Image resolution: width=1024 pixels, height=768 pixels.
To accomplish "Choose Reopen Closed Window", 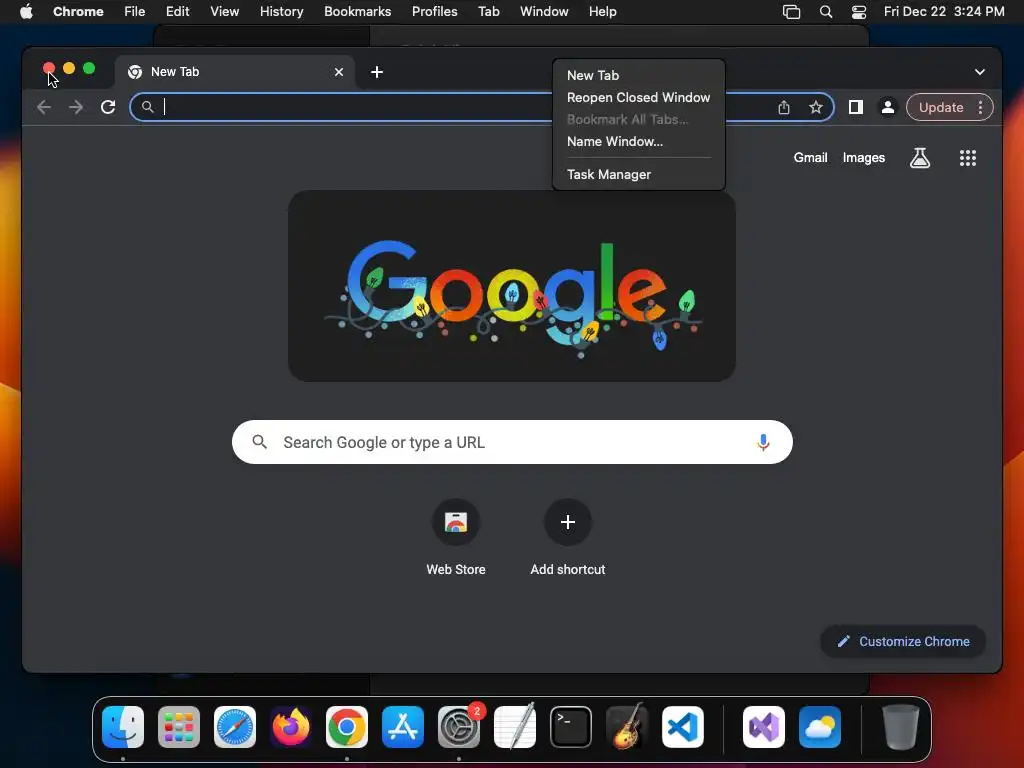I will (x=639, y=97).
